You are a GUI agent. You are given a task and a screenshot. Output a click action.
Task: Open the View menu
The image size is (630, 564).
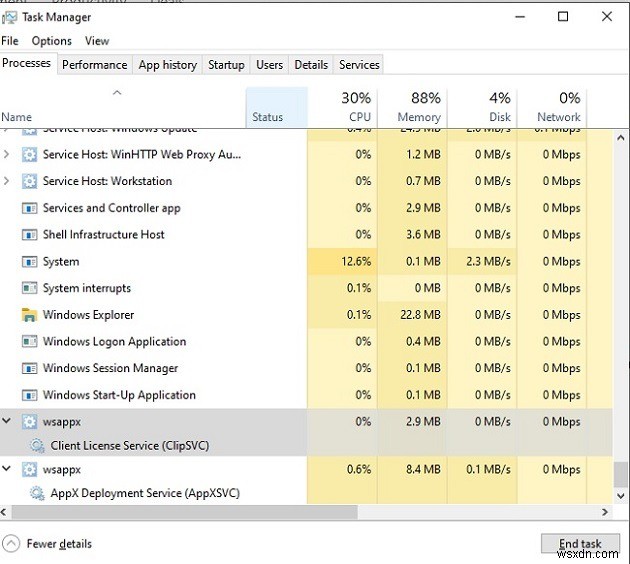97,41
